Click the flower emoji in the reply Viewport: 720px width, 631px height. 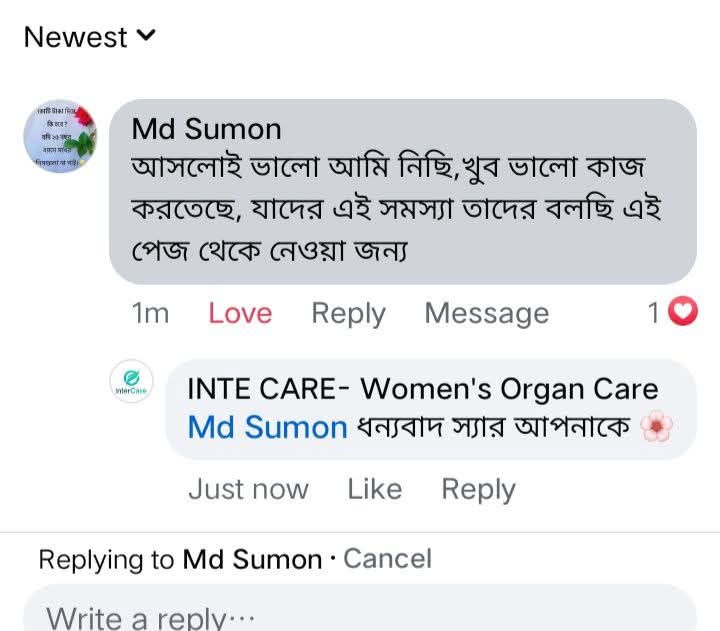[x=656, y=428]
